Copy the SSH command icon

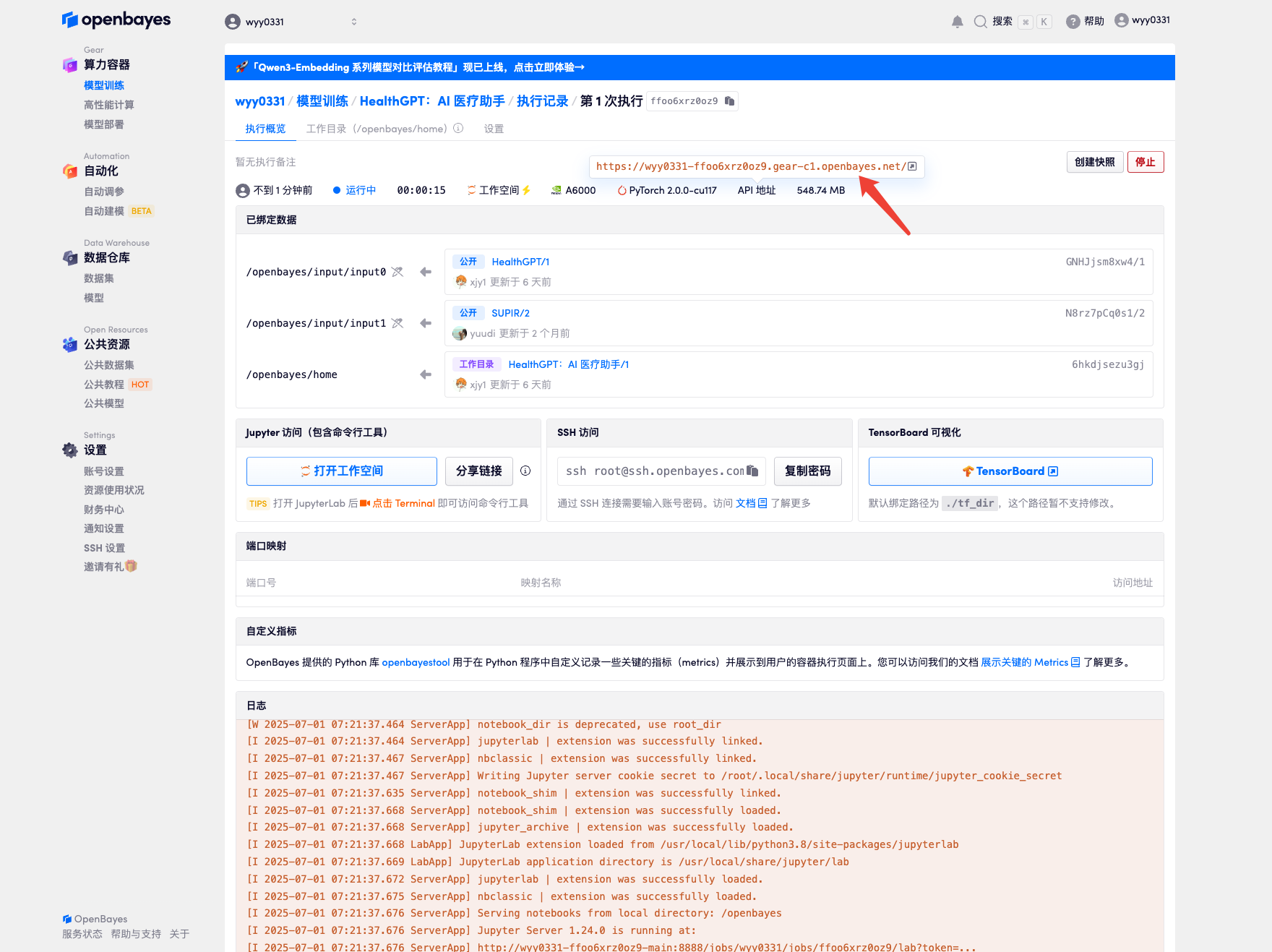tap(752, 471)
